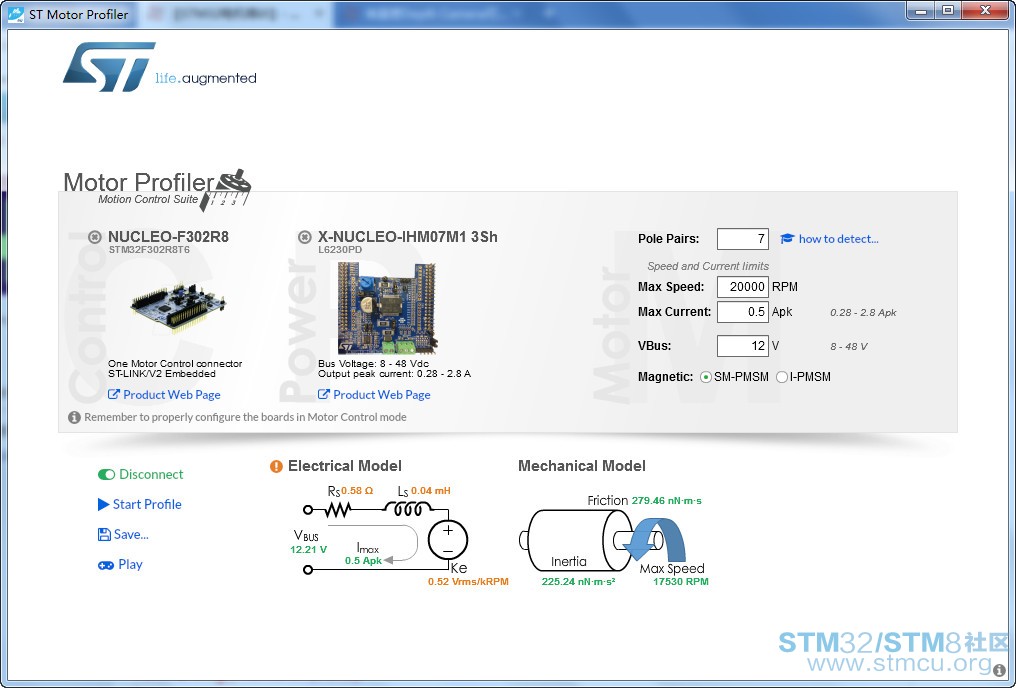The image size is (1016, 688).
Task: Click the X-NUCLEO-IHM07M1 power board photo
Action: pos(387,308)
